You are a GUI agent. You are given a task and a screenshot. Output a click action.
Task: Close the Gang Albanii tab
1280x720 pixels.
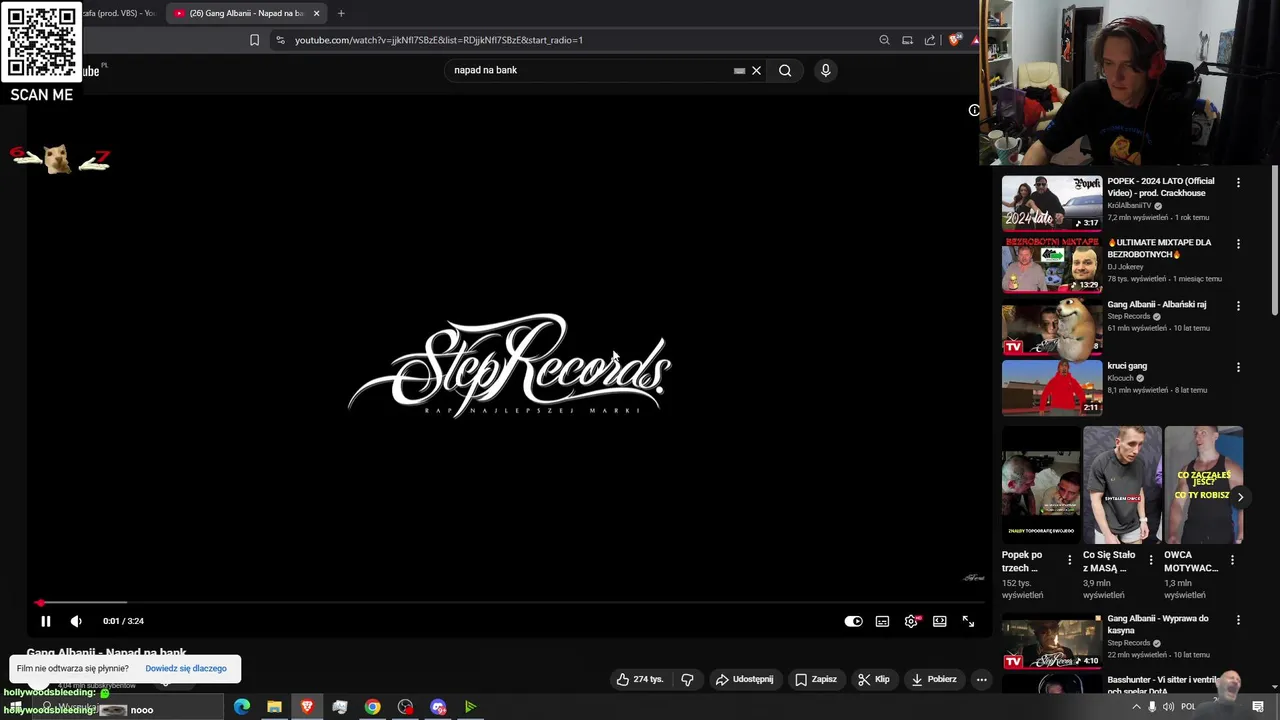pos(317,13)
